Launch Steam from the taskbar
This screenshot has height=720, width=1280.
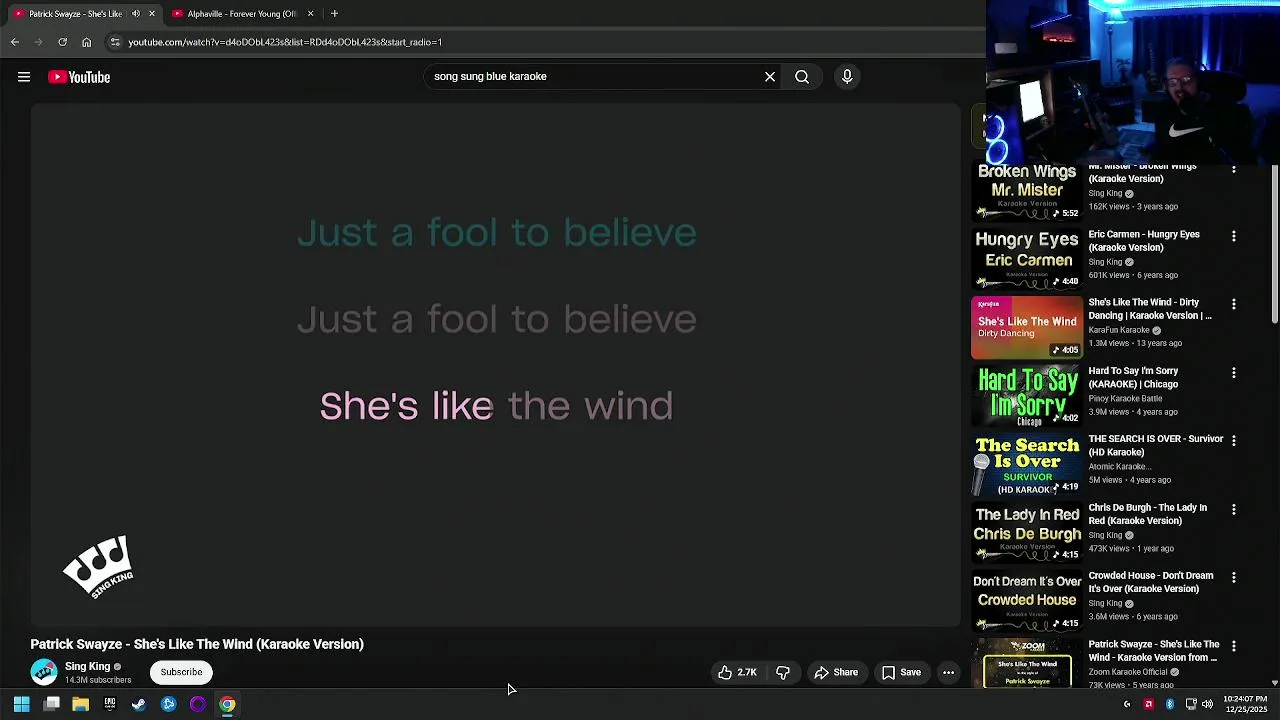tap(139, 704)
